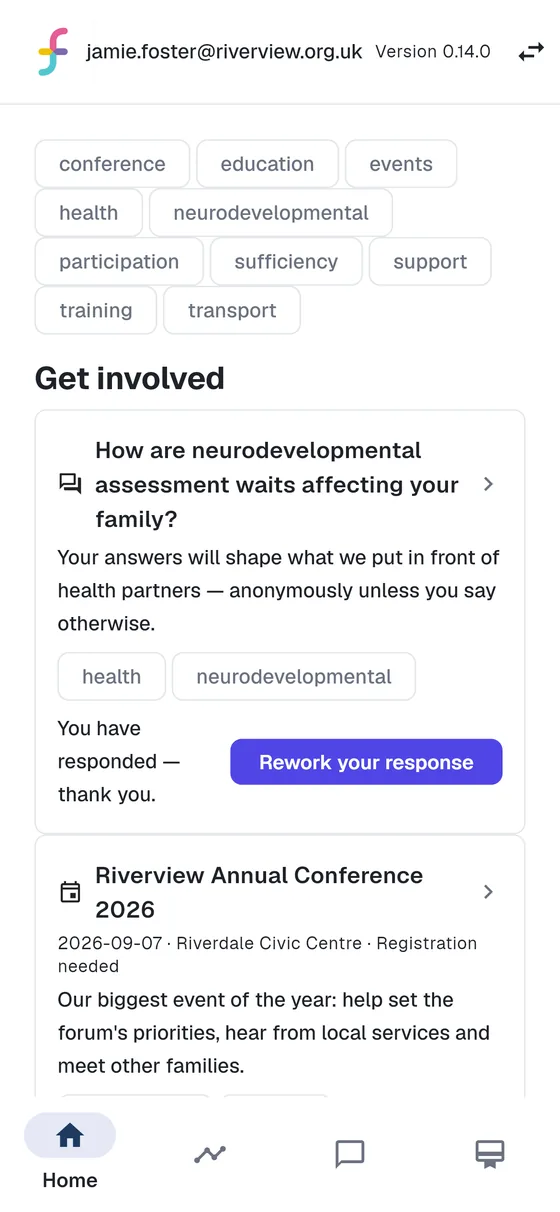This screenshot has width=560, height=1212.
Task: Toggle the transport filter tag
Action: point(232,310)
